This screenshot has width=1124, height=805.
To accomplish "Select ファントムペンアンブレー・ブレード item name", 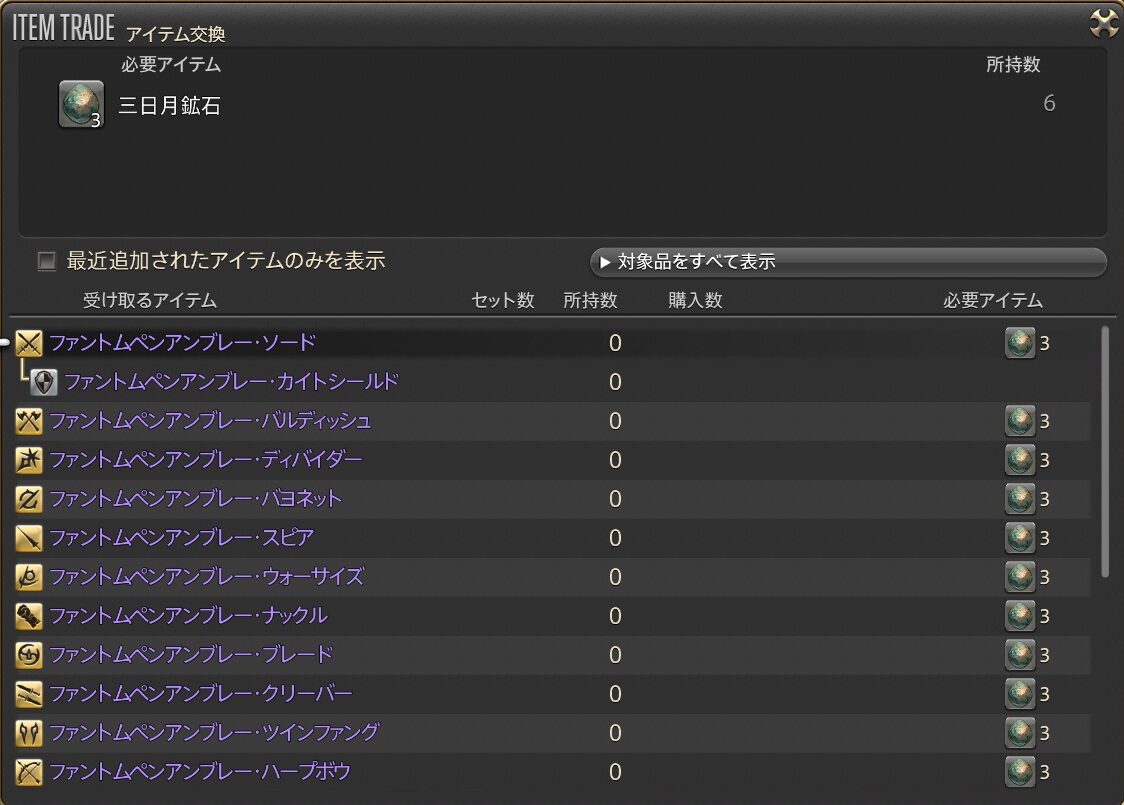I will coord(191,654).
